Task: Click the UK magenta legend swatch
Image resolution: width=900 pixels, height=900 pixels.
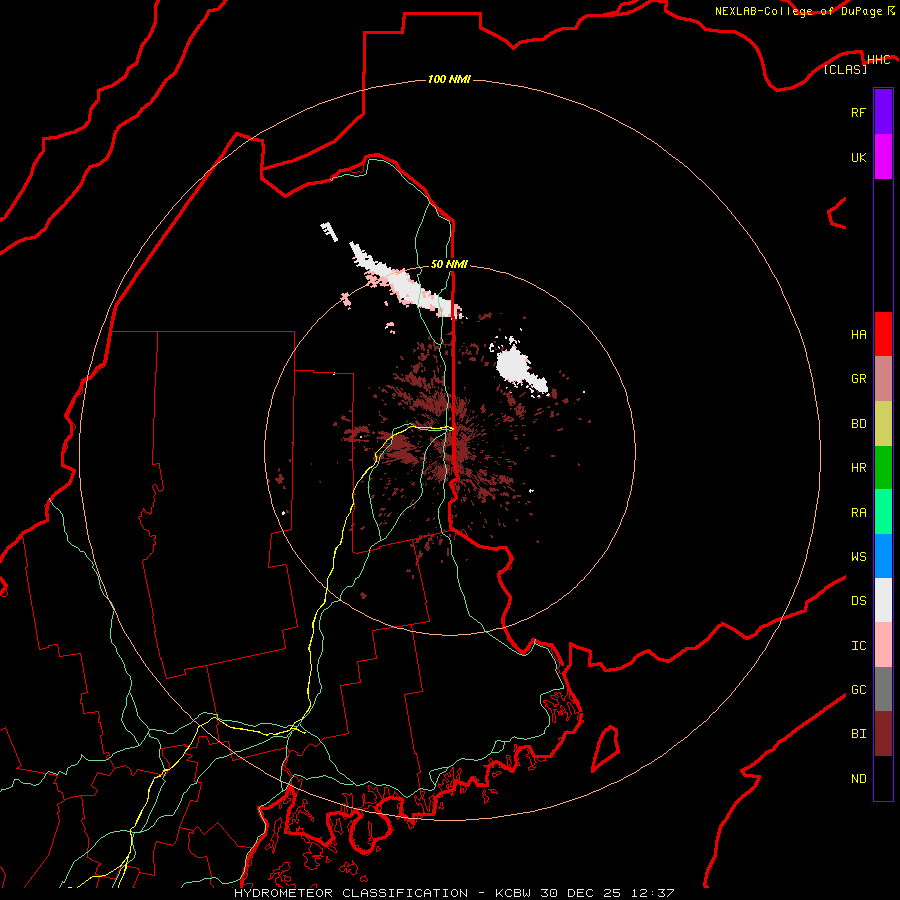Action: pyautogui.click(x=883, y=157)
